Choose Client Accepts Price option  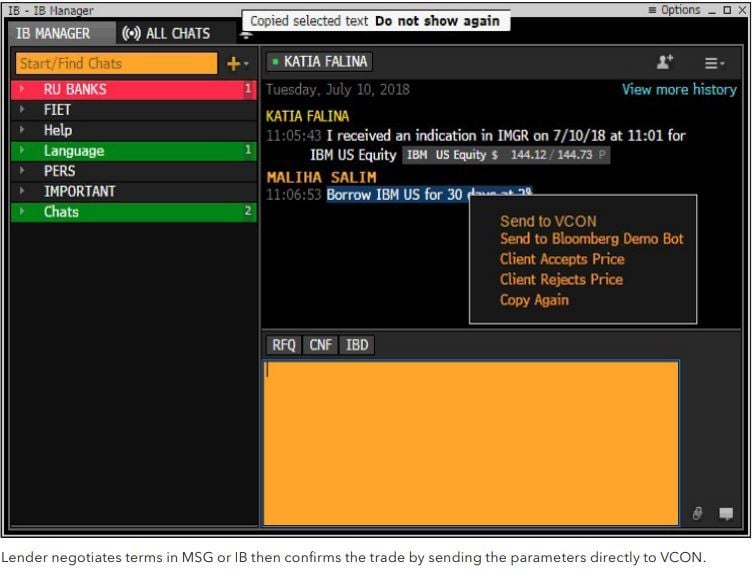(x=562, y=259)
